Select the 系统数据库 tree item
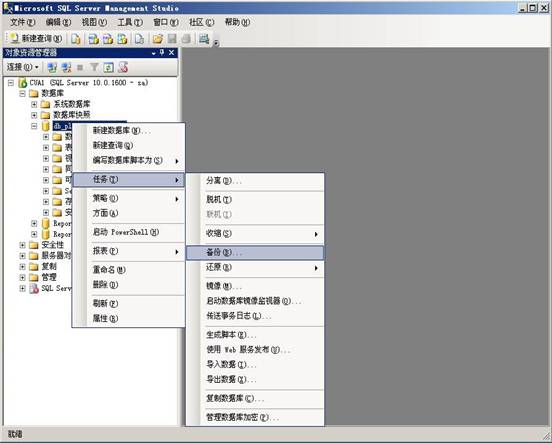552x443 pixels. pyautogui.click(x=71, y=104)
